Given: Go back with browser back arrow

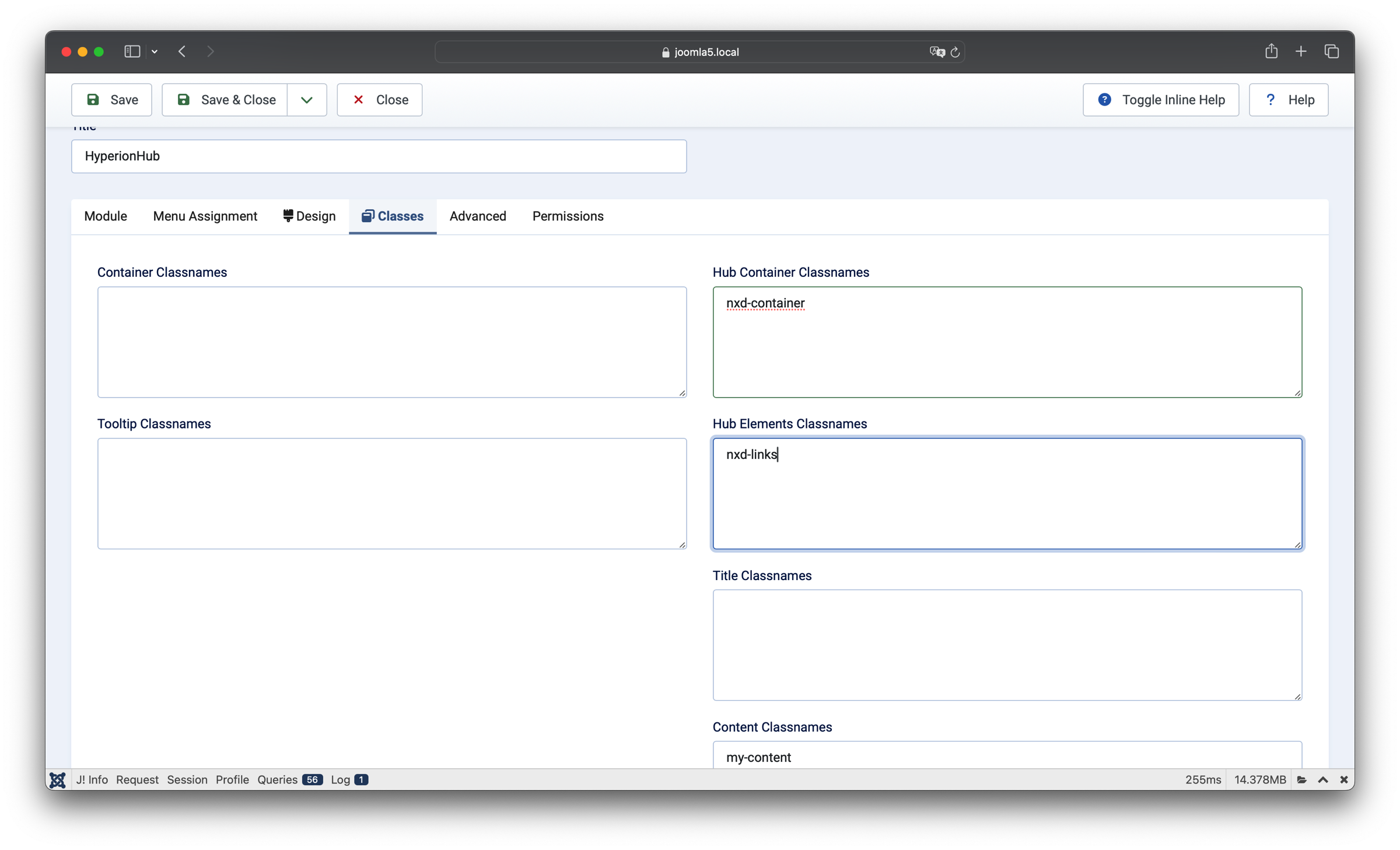Looking at the screenshot, I should (182, 52).
